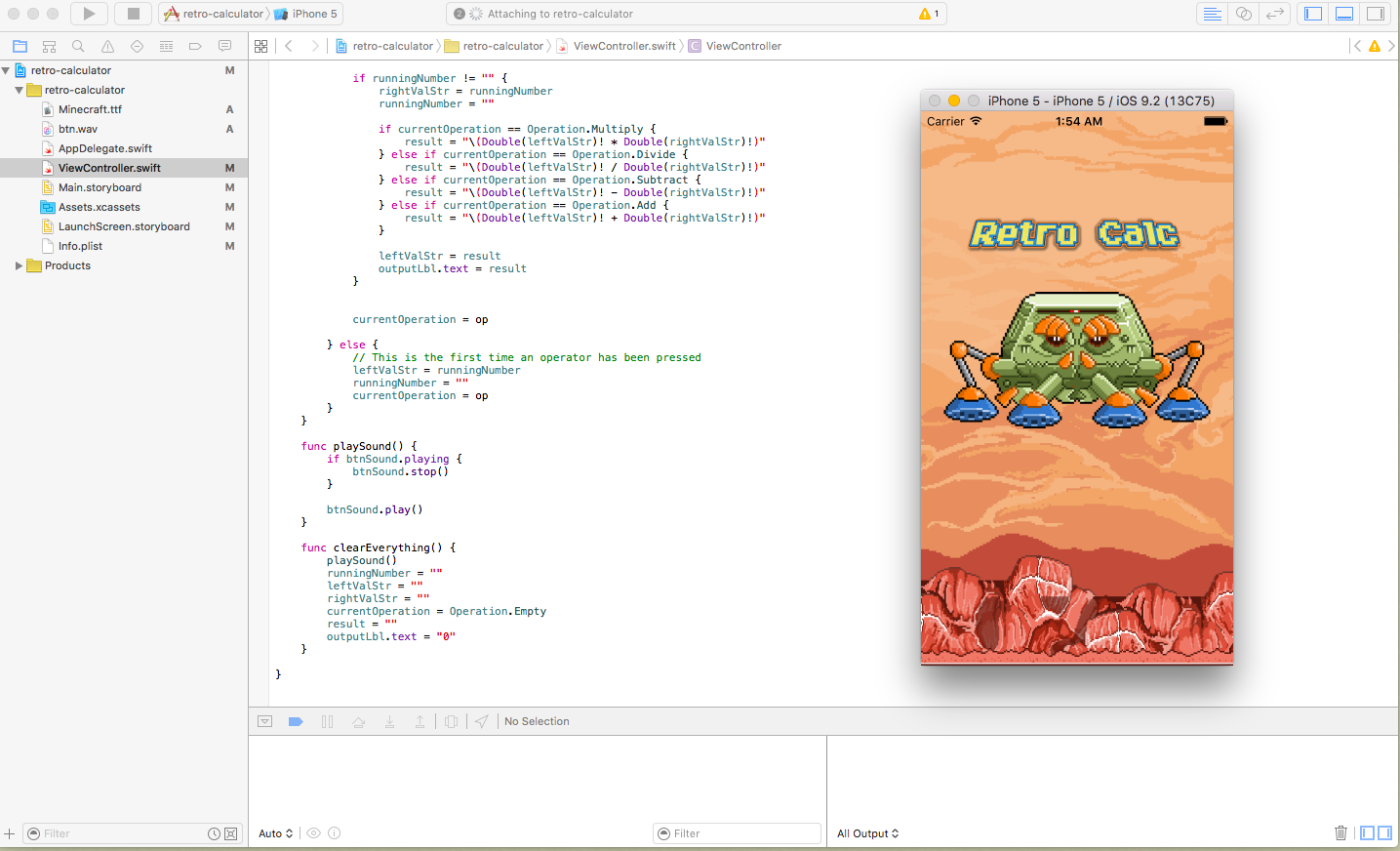Open the Report navigator tab
This screenshot has height=851, width=1400.
point(224,46)
